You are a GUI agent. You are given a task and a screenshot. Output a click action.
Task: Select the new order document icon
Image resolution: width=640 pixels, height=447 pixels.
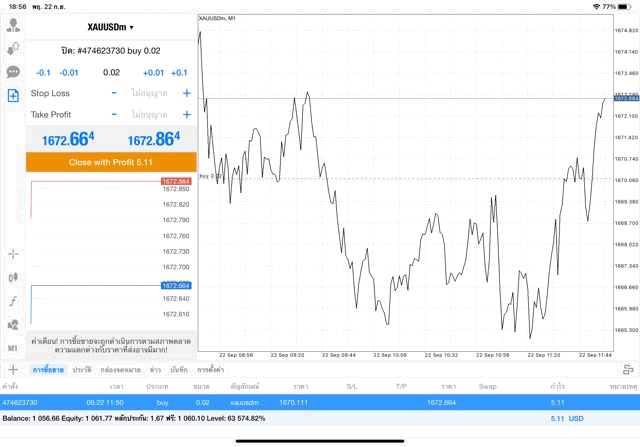(13, 95)
